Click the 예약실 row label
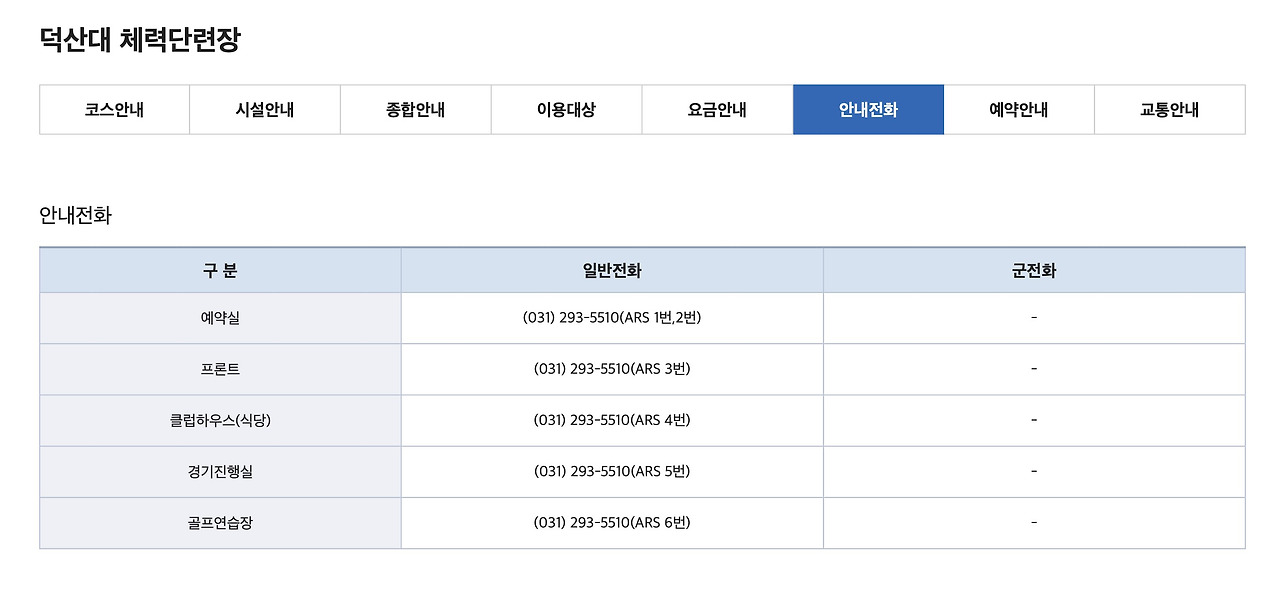The image size is (1280, 606). pyautogui.click(x=219, y=318)
